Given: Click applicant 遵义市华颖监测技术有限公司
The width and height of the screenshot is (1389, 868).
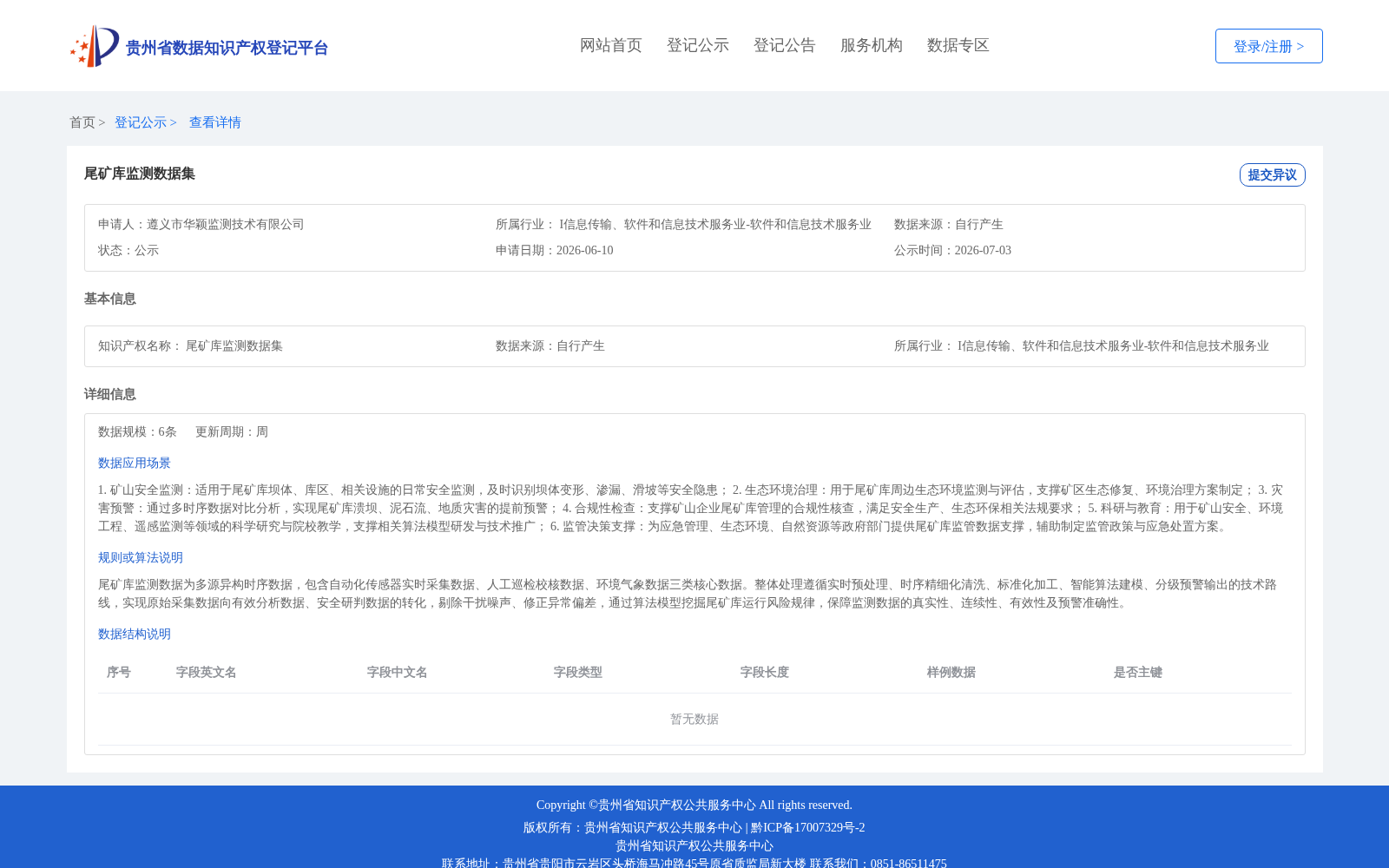Looking at the screenshot, I should coord(226,224).
